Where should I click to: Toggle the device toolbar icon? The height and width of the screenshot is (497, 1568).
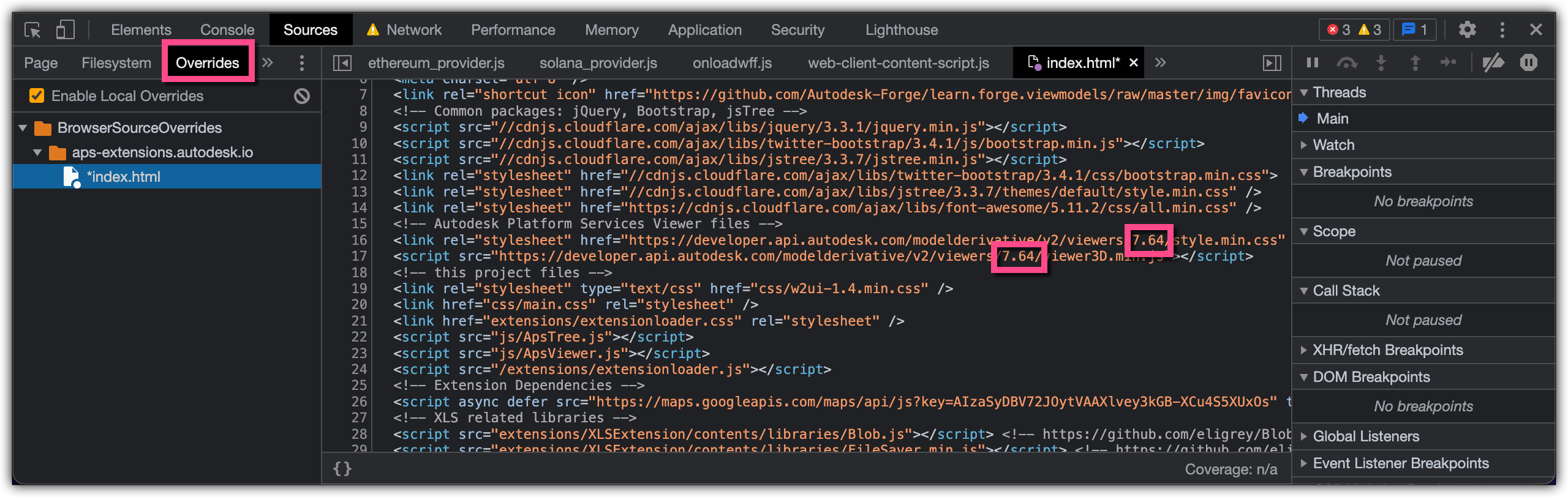coord(65,30)
